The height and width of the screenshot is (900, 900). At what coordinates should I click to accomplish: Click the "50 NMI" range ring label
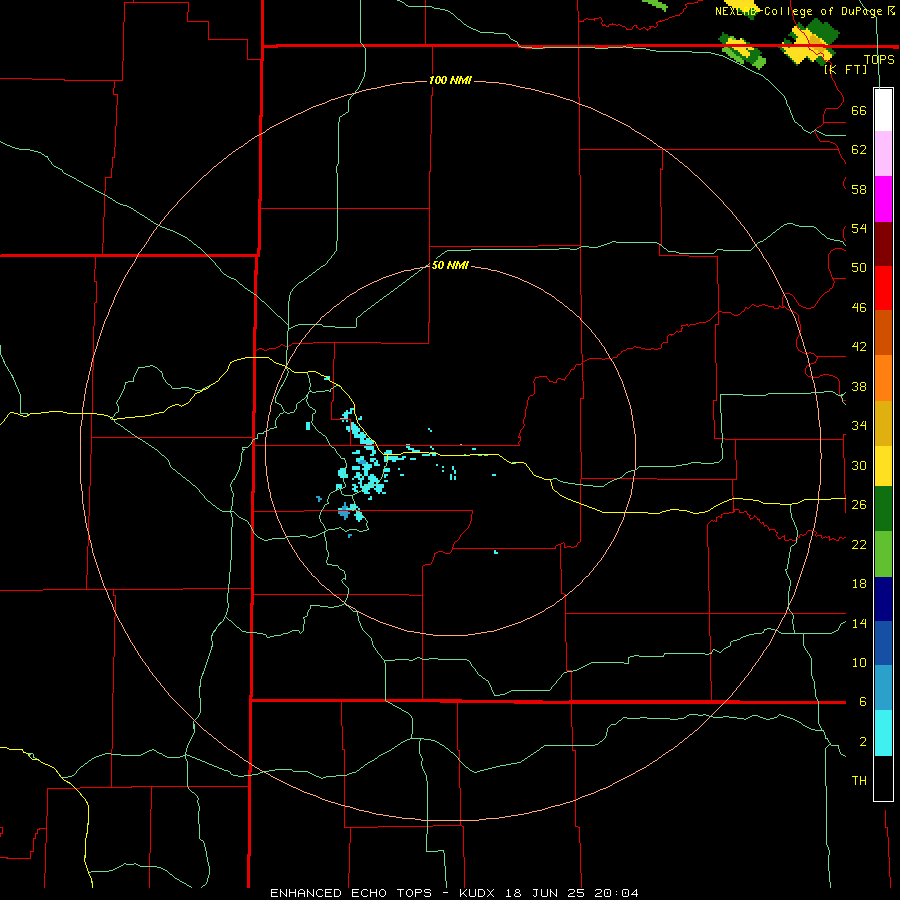click(450, 265)
